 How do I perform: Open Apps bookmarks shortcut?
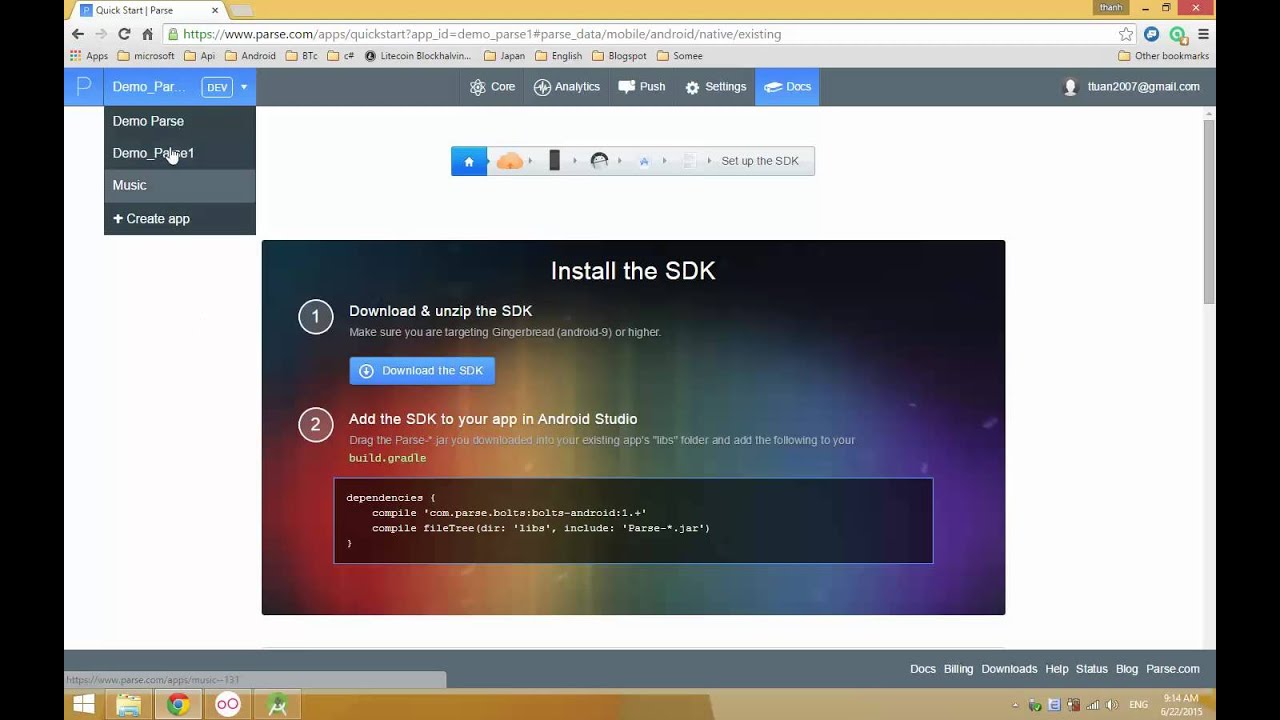click(x=88, y=56)
